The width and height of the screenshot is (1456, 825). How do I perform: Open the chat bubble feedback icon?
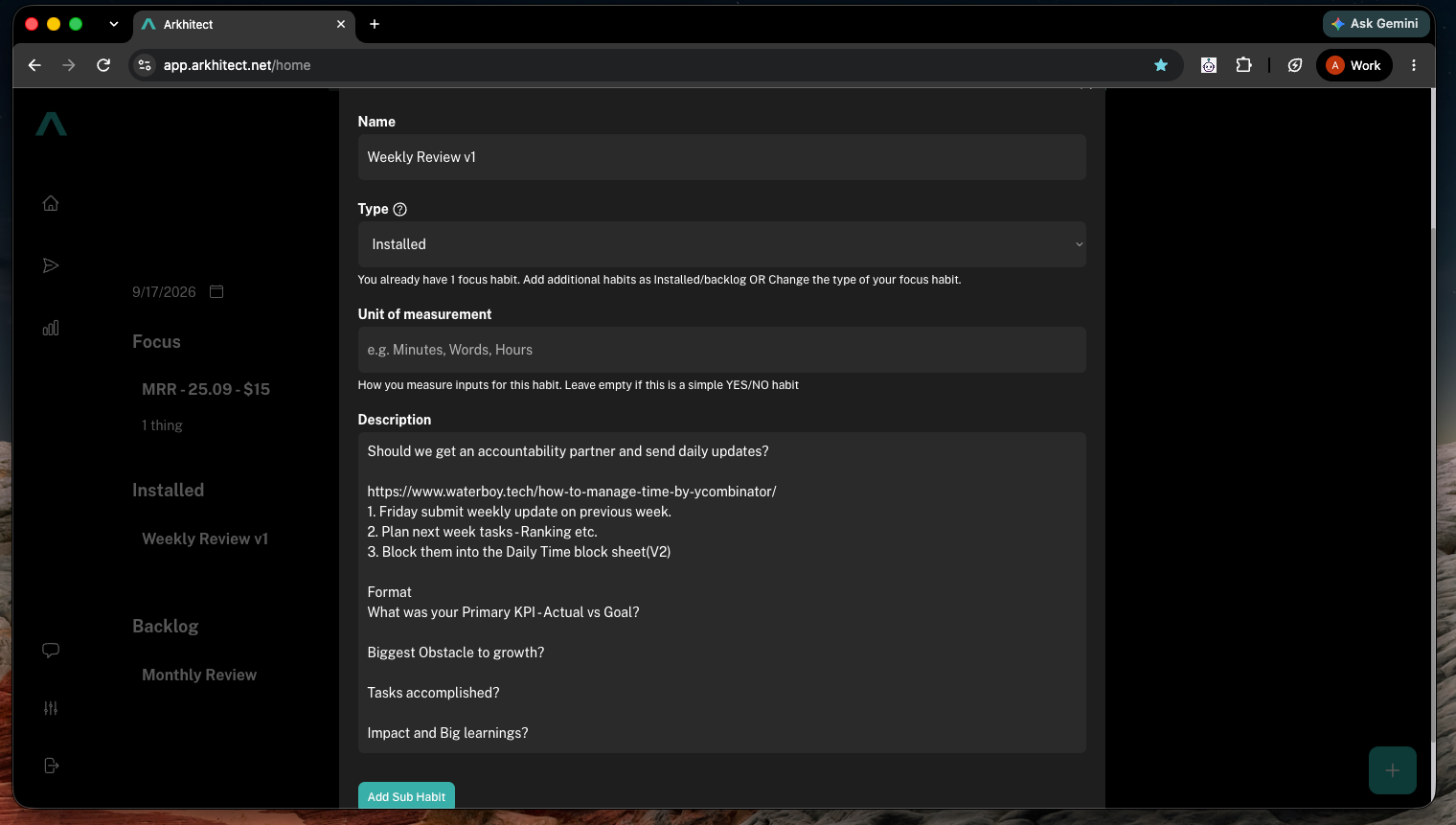coord(51,651)
